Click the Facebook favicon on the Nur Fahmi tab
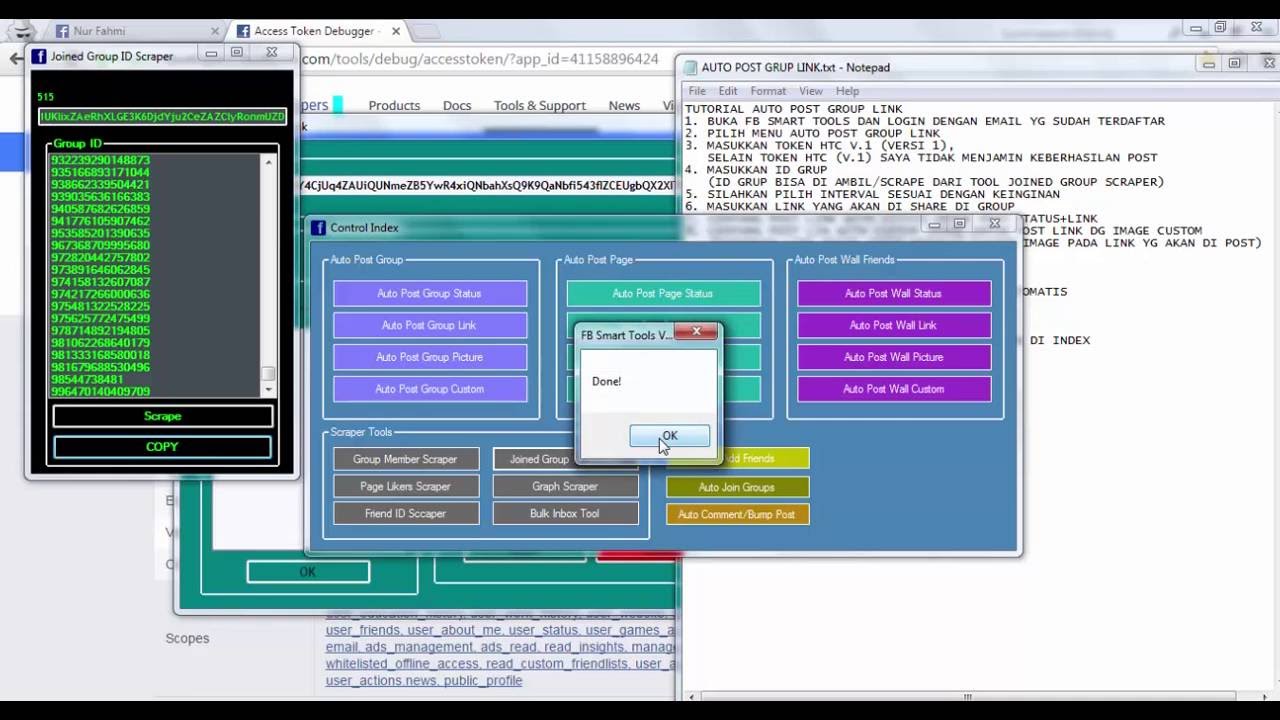The height and width of the screenshot is (720, 1280). click(x=62, y=31)
